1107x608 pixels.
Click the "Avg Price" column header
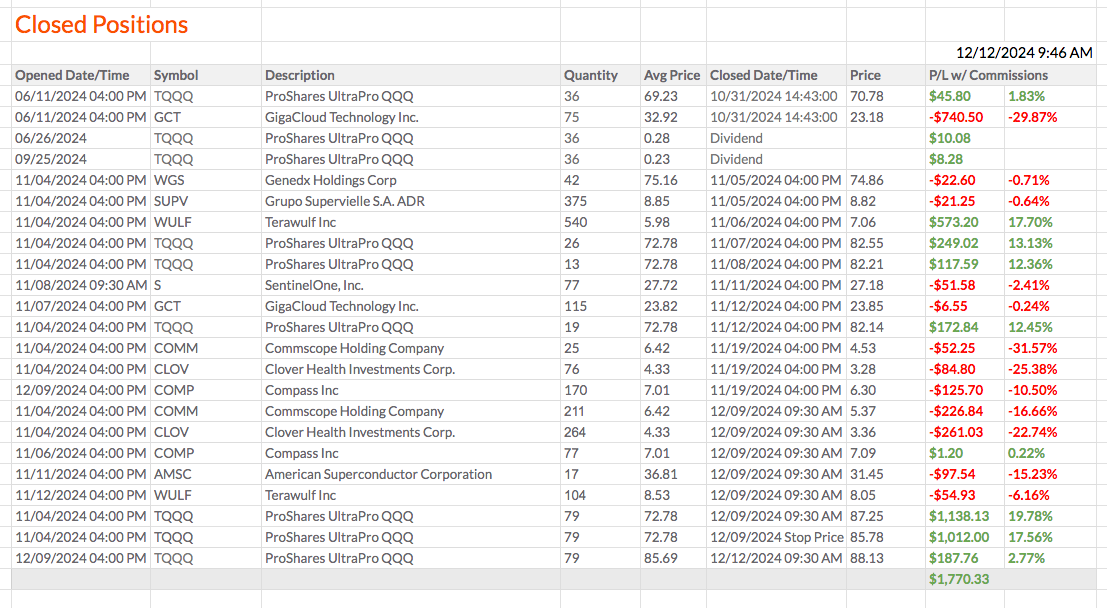tap(672, 75)
